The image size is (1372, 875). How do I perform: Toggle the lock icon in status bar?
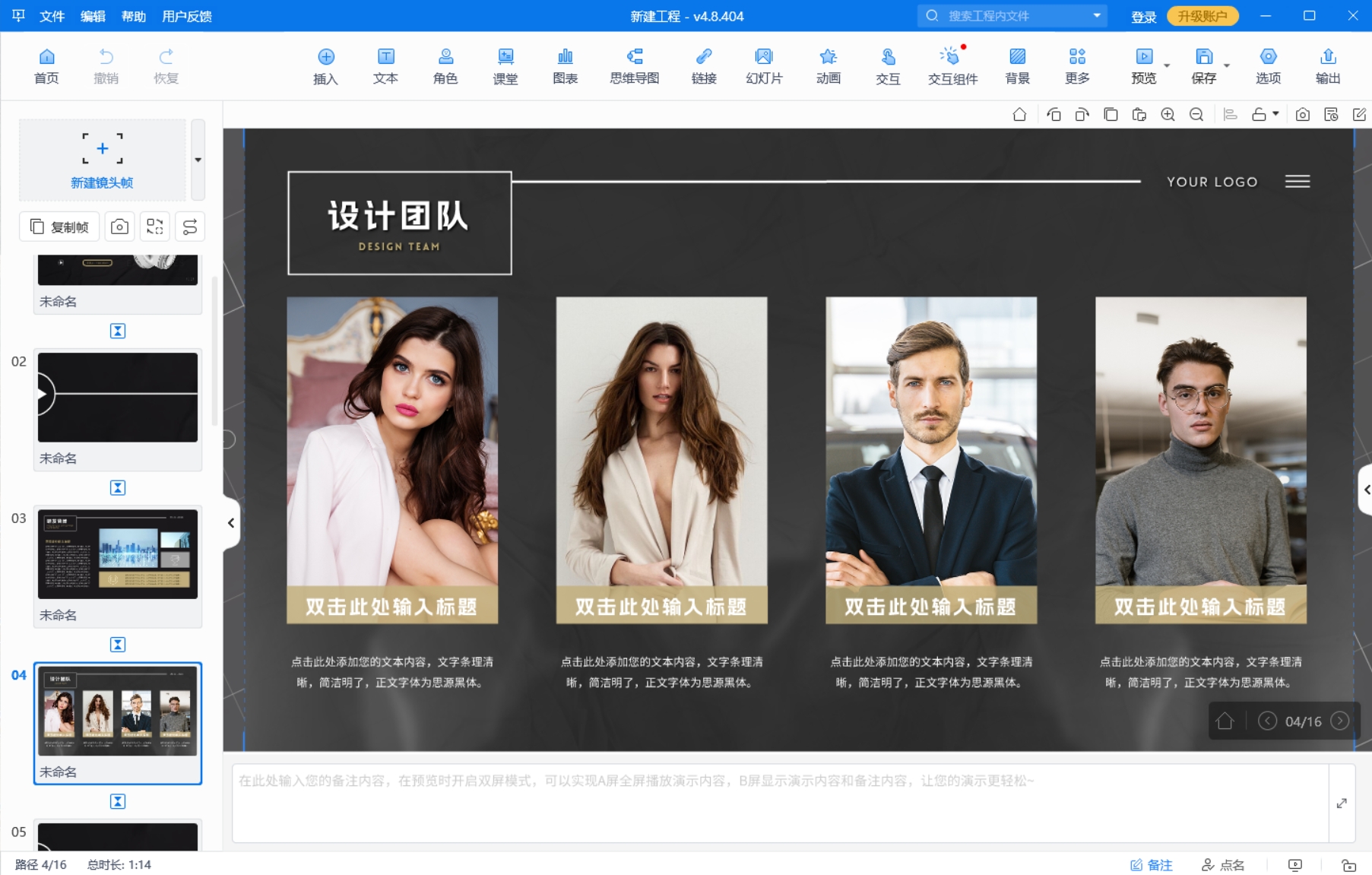pyautogui.click(x=1349, y=865)
